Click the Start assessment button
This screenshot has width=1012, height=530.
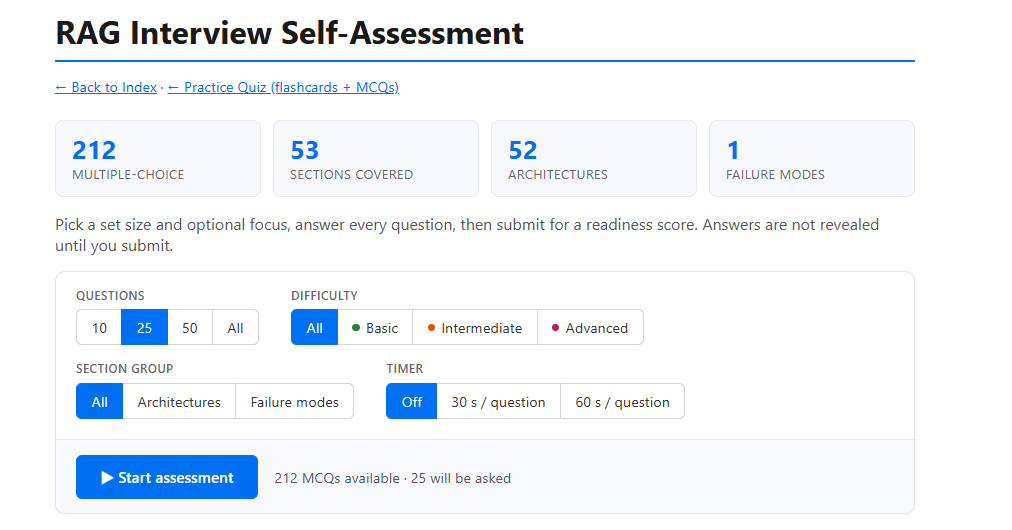[167, 477]
